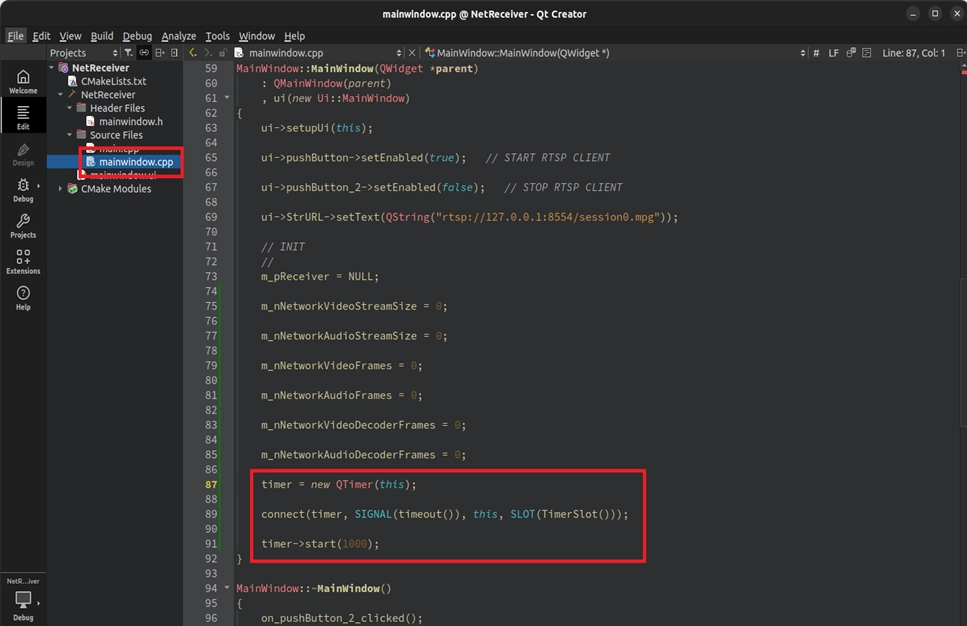Click on m_pReceiver = NULL; line

[x=319, y=276]
